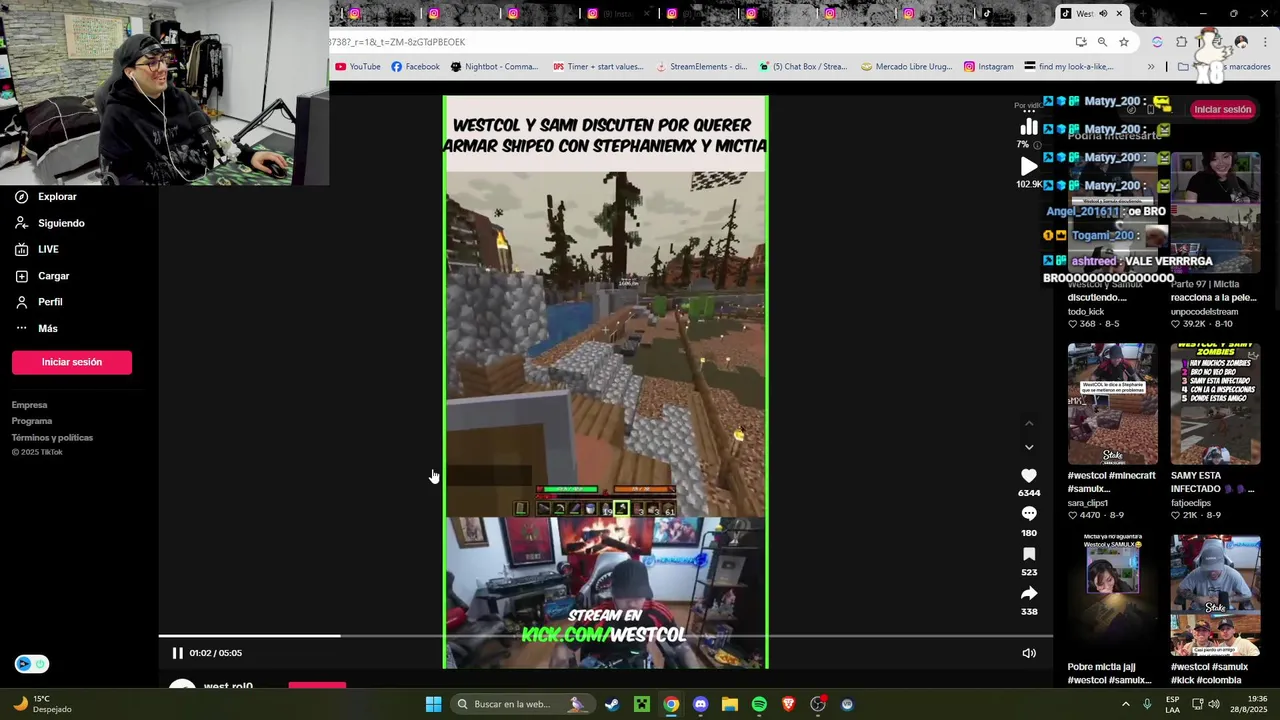The image size is (1280, 720).
Task: Like the video with the heart icon
Action: (x=1029, y=476)
